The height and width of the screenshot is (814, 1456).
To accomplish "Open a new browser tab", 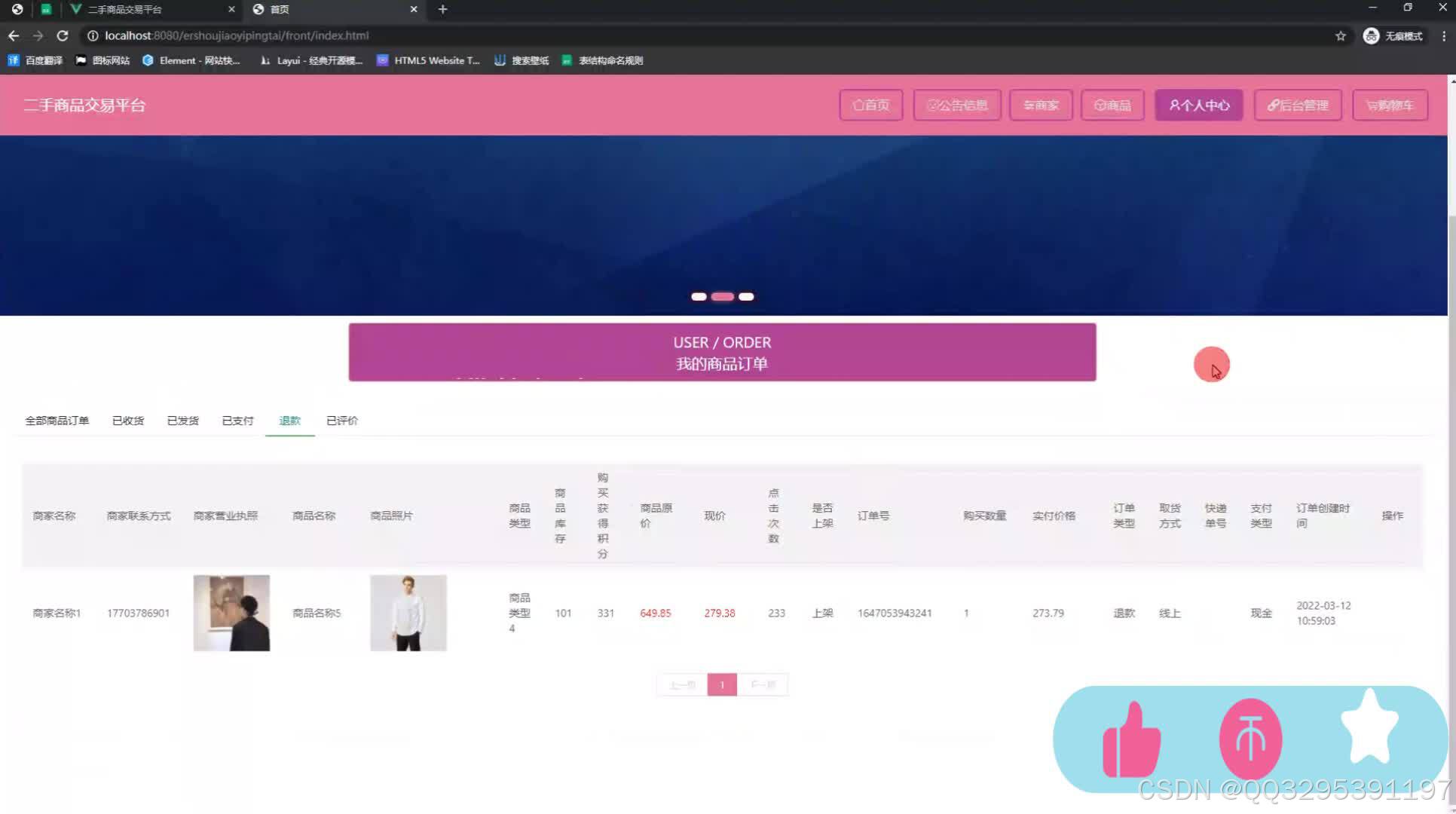I will 443,9.
